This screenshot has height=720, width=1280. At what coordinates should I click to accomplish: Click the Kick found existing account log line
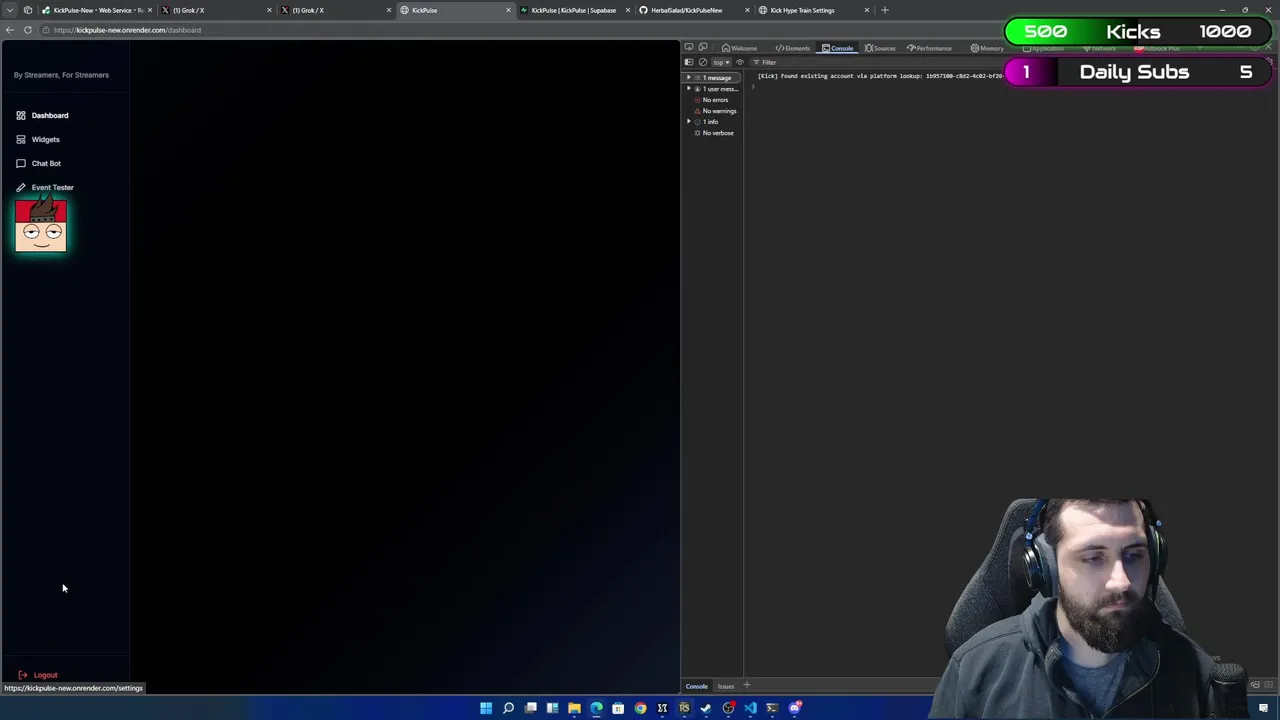(x=880, y=76)
